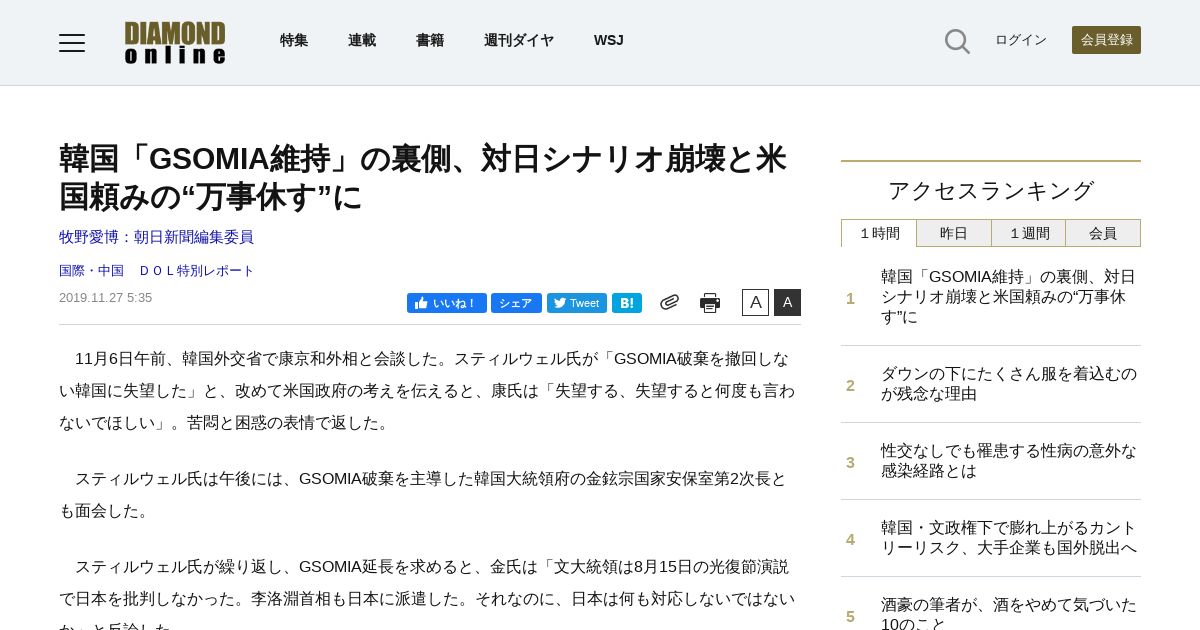Open the 国際・中国 category link
The width and height of the screenshot is (1200, 630).
[x=91, y=271]
